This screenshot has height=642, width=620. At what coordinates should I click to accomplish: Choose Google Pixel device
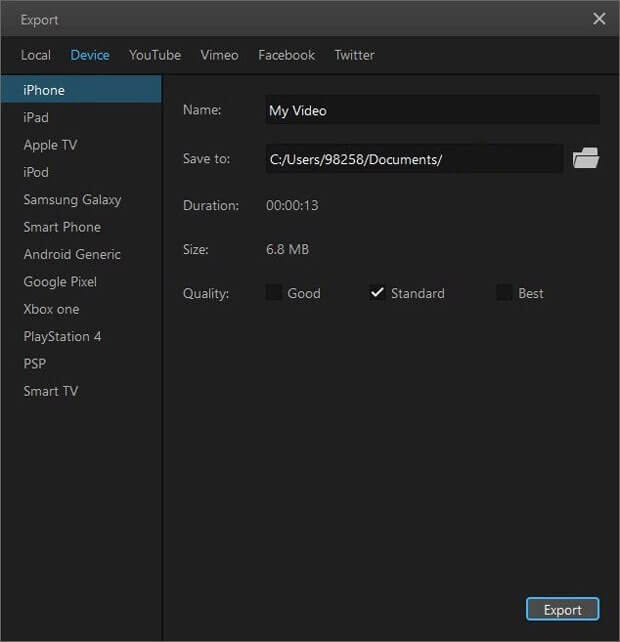tap(81, 282)
